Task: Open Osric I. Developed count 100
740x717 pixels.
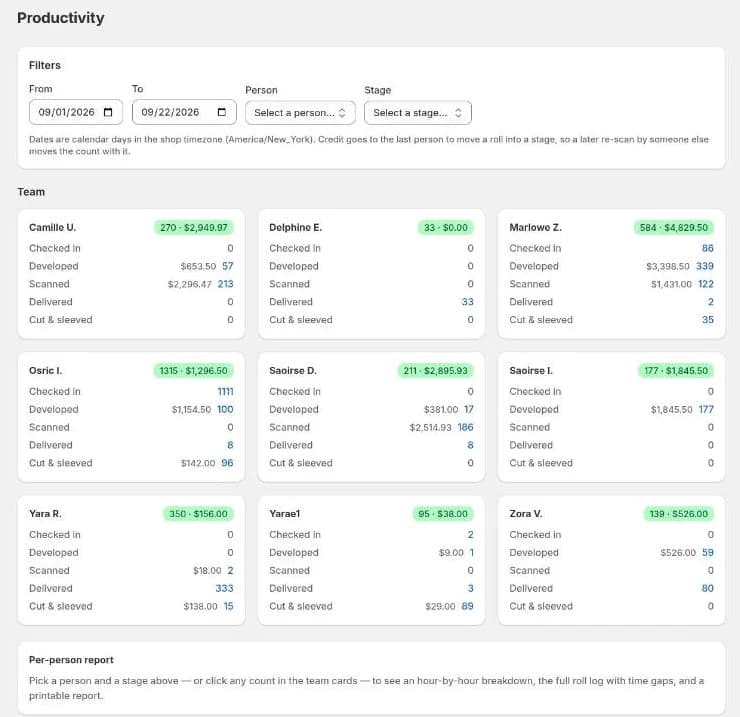Action: 225,410
